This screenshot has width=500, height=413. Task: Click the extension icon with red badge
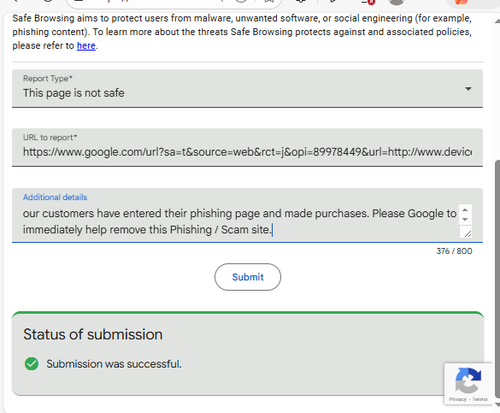pyautogui.click(x=368, y=2)
